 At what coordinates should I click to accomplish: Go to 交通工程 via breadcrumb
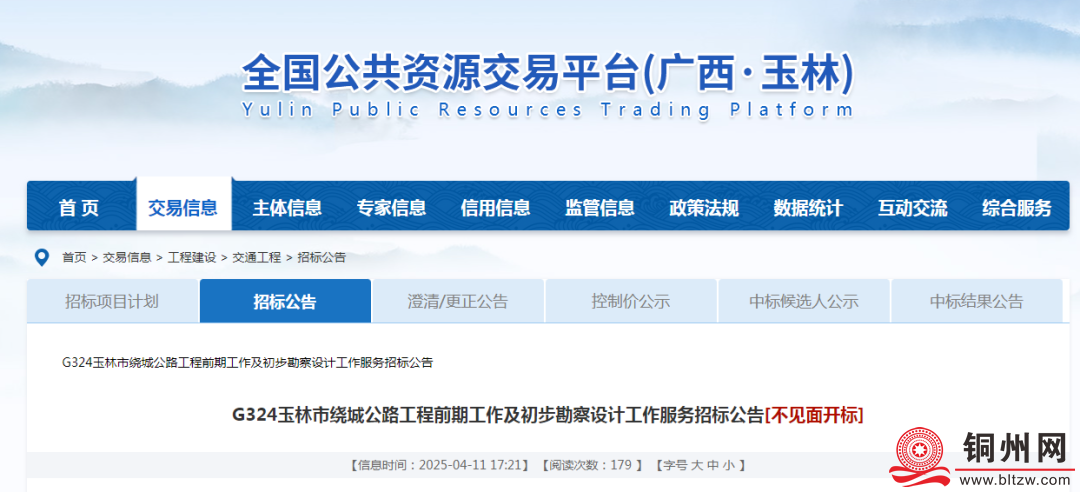click(x=256, y=258)
